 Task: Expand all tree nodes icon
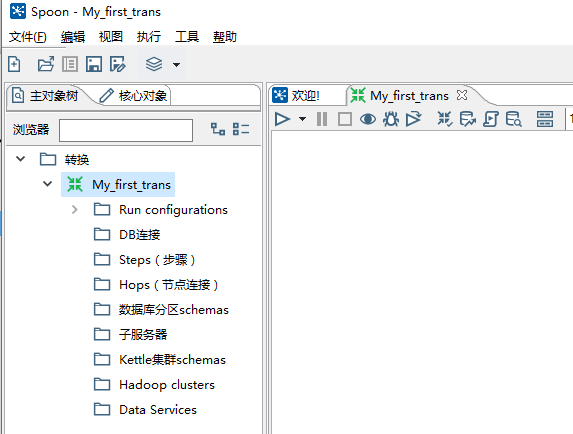218,129
